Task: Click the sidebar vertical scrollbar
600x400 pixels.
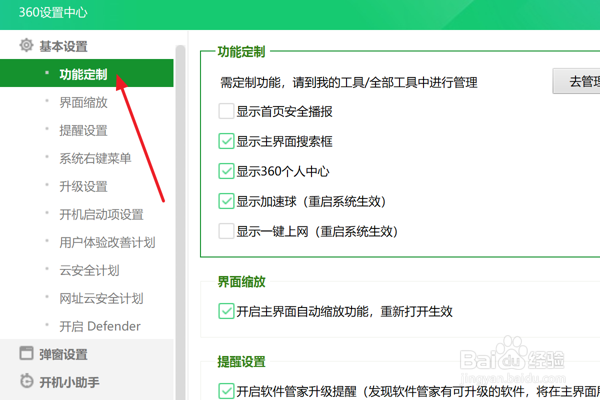Action: [x=180, y=222]
